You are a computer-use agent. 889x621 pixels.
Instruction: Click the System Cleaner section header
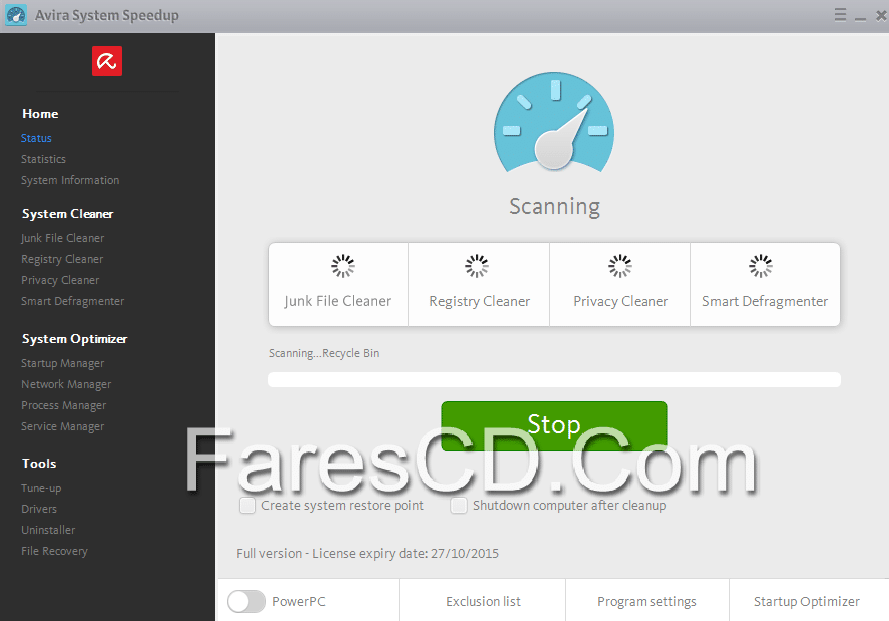(x=67, y=214)
